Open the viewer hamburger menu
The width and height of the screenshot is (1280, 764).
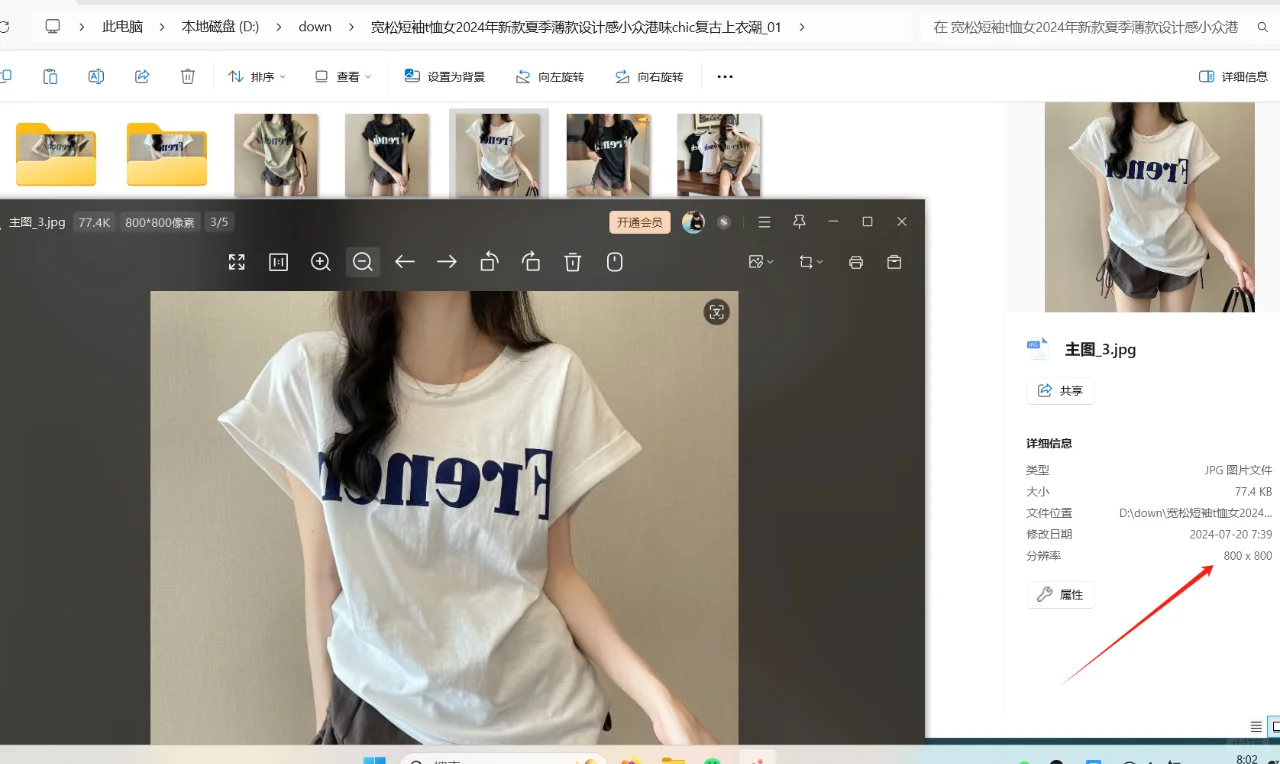tap(764, 222)
